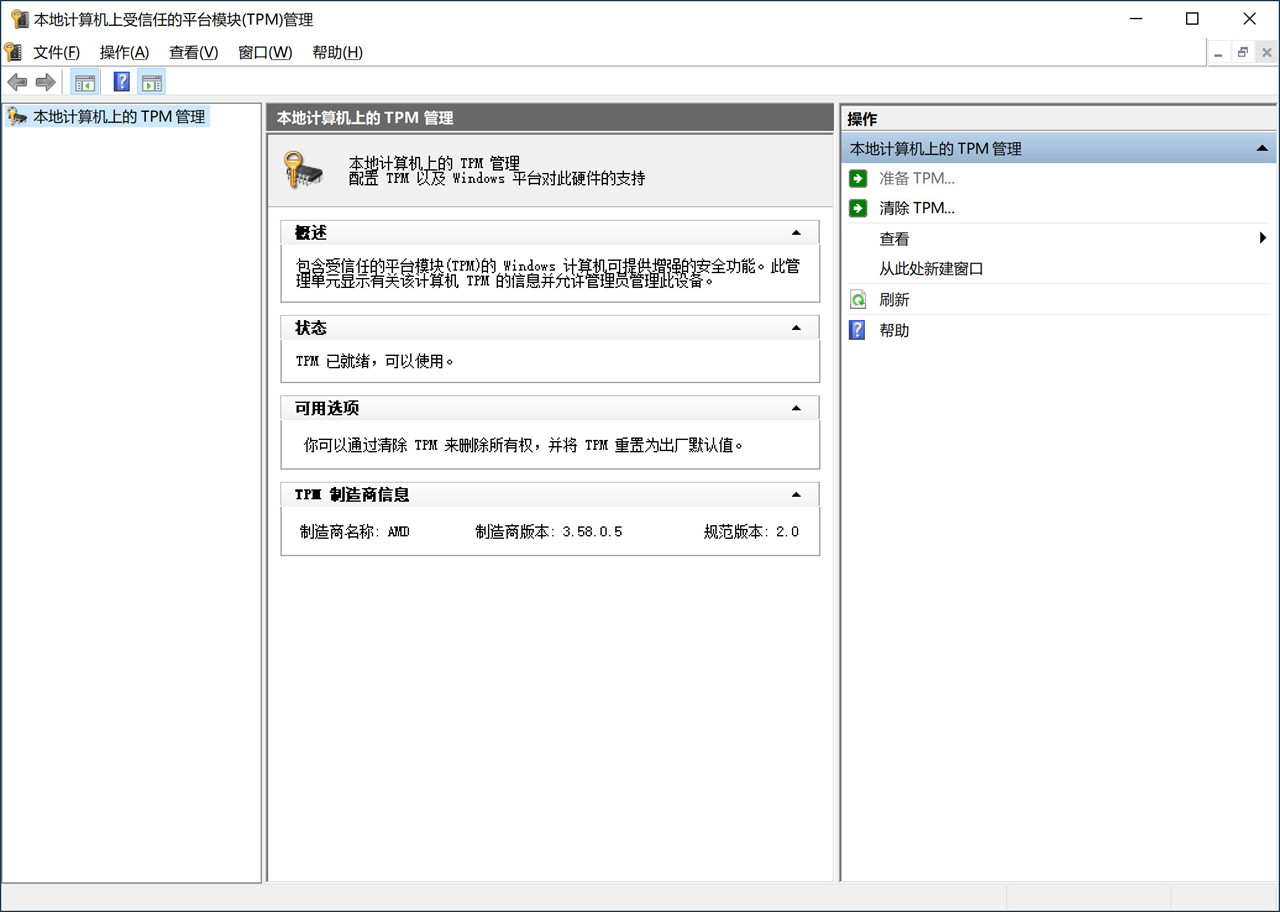Click the 刷新 action link
The height and width of the screenshot is (912, 1280).
pos(893,299)
